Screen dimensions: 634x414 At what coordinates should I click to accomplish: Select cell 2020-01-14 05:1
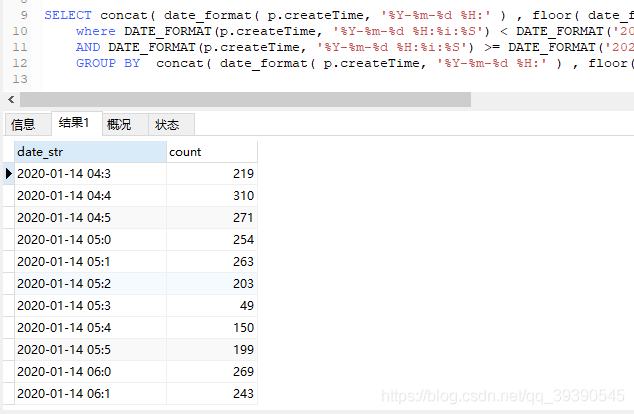[91, 262]
